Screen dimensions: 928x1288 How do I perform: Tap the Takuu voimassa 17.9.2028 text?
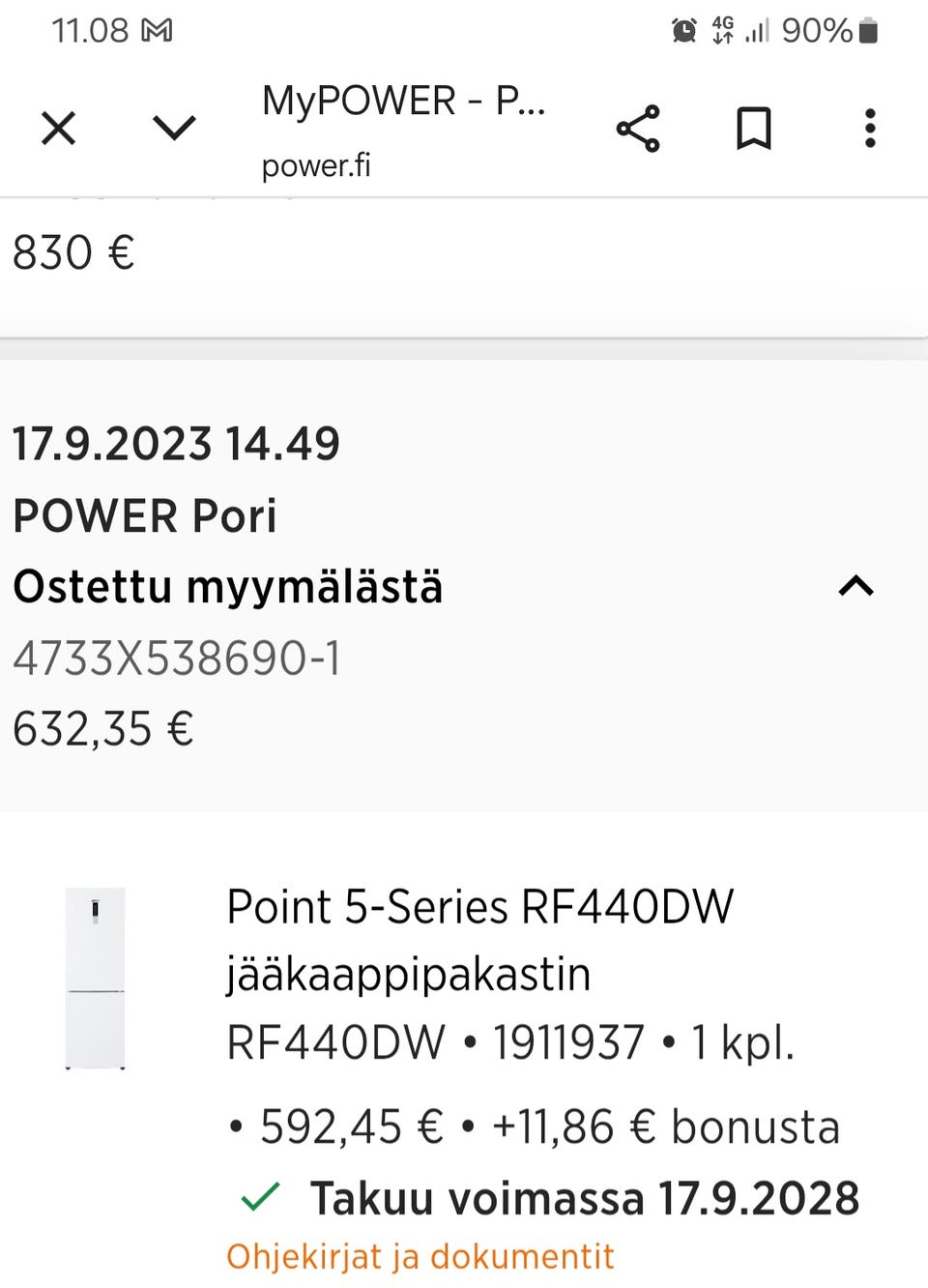pos(584,1198)
